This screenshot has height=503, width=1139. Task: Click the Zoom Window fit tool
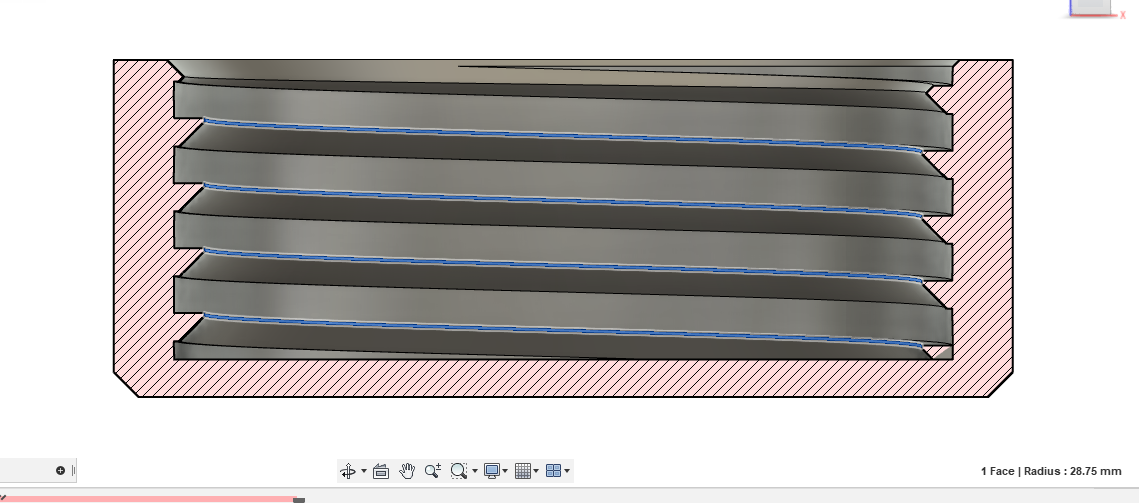(458, 471)
